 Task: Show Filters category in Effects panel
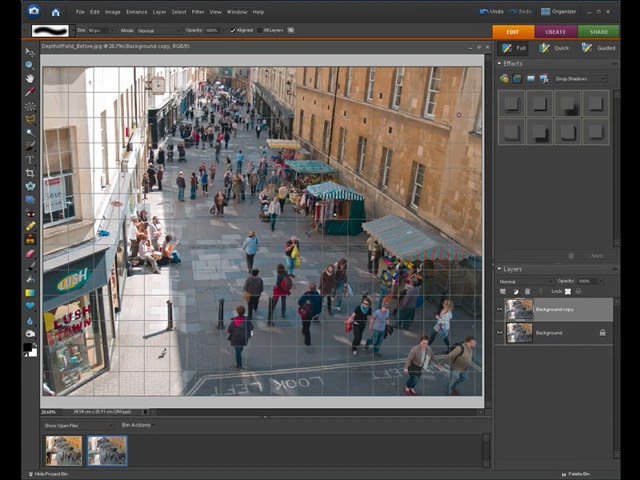pyautogui.click(x=504, y=78)
